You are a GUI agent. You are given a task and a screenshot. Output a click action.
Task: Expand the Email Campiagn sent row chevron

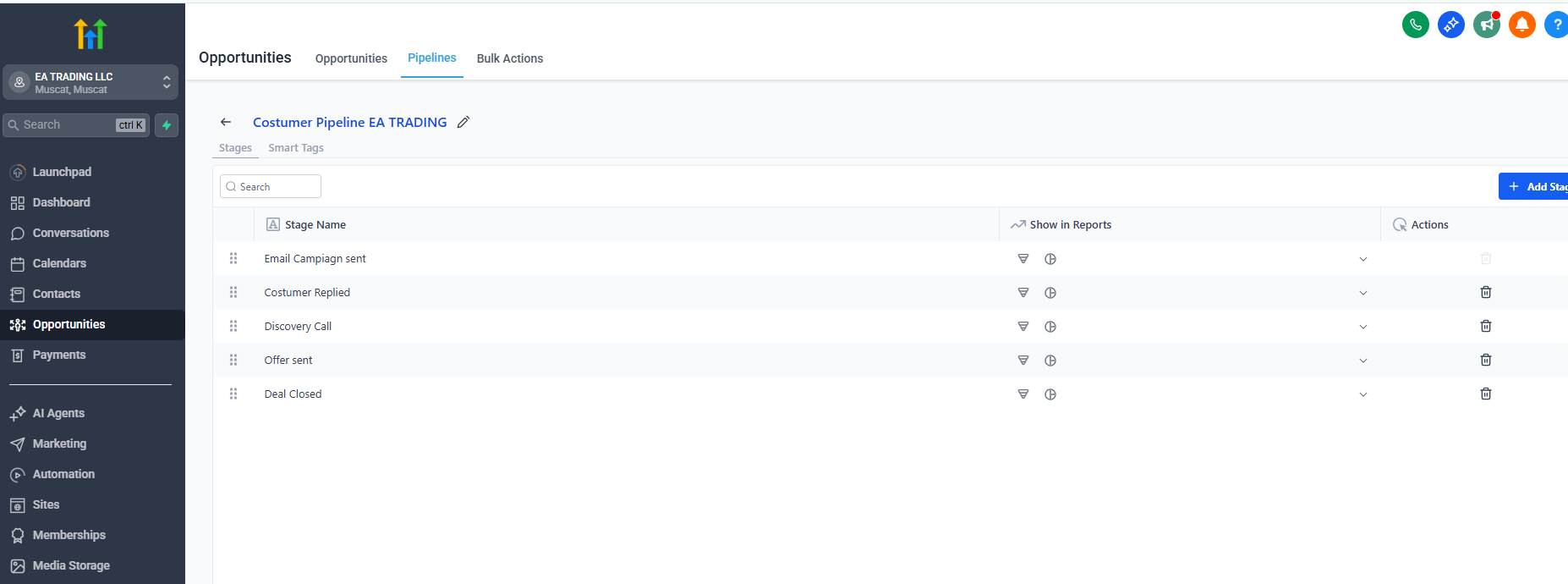[x=1362, y=259]
